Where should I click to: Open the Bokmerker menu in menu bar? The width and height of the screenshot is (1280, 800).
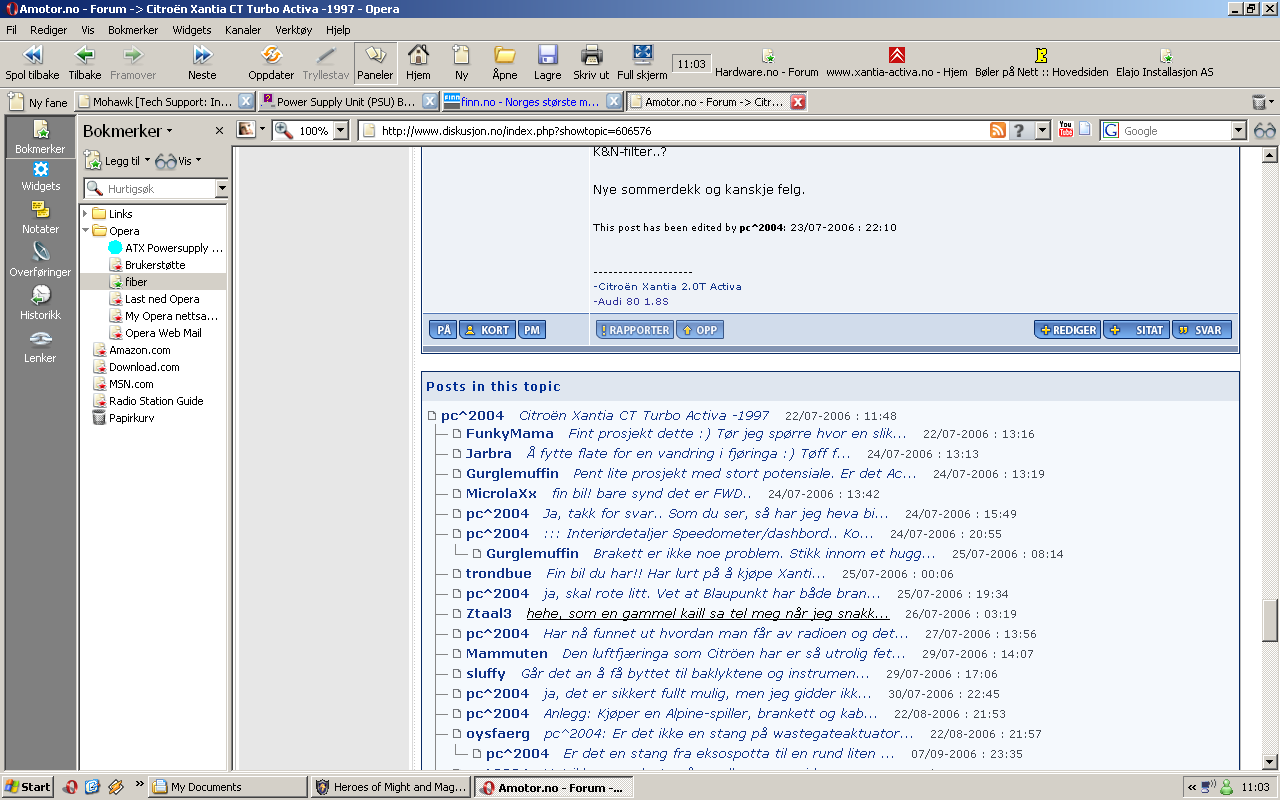(x=133, y=30)
